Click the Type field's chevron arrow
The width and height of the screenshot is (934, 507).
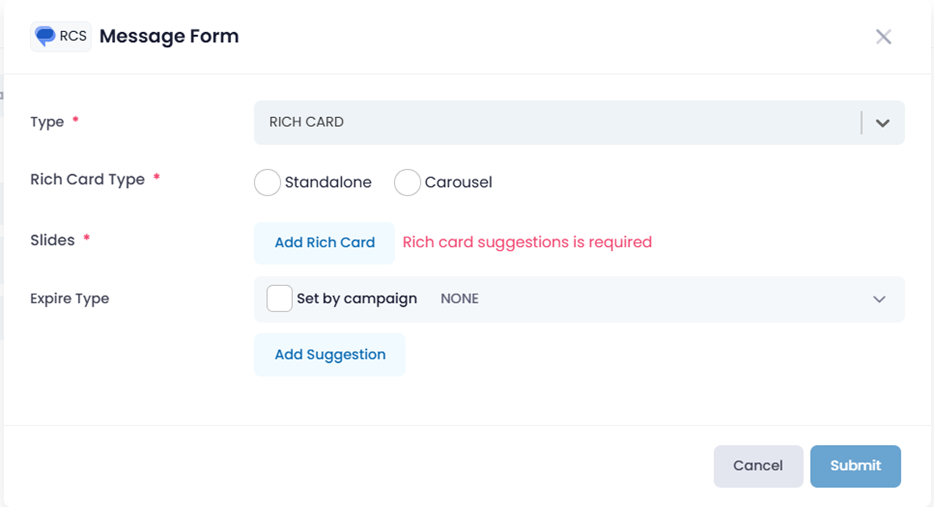point(882,123)
